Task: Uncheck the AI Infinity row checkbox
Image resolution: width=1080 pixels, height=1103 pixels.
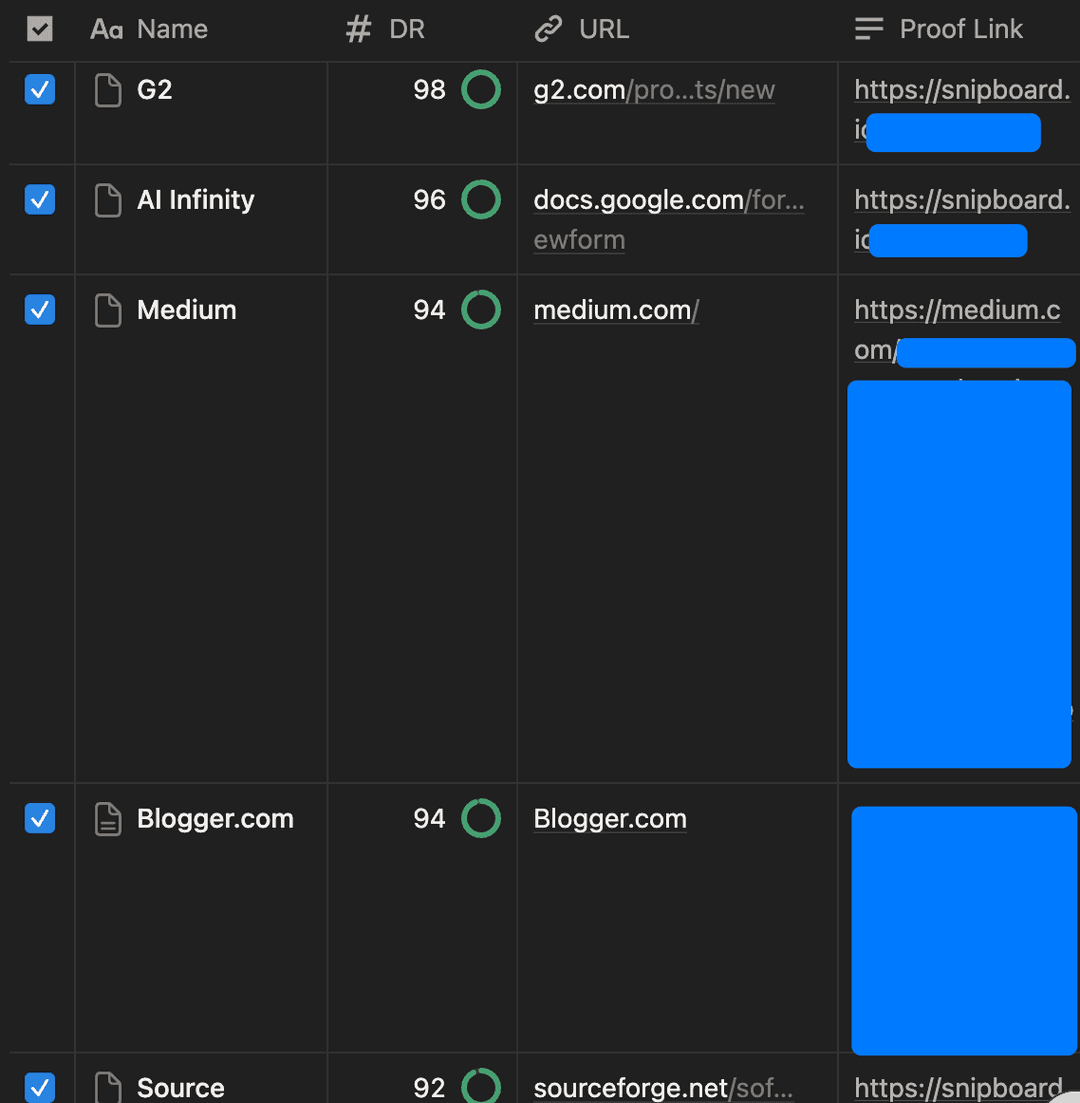Action: tap(39, 200)
